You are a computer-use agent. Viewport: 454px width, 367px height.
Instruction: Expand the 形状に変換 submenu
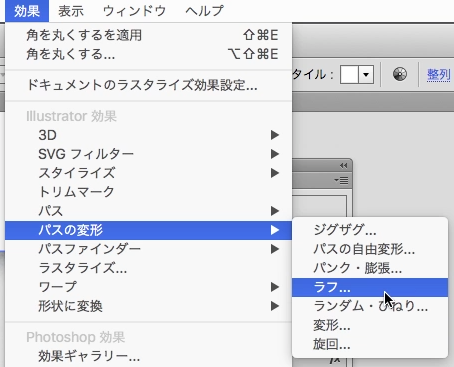[x=149, y=306]
